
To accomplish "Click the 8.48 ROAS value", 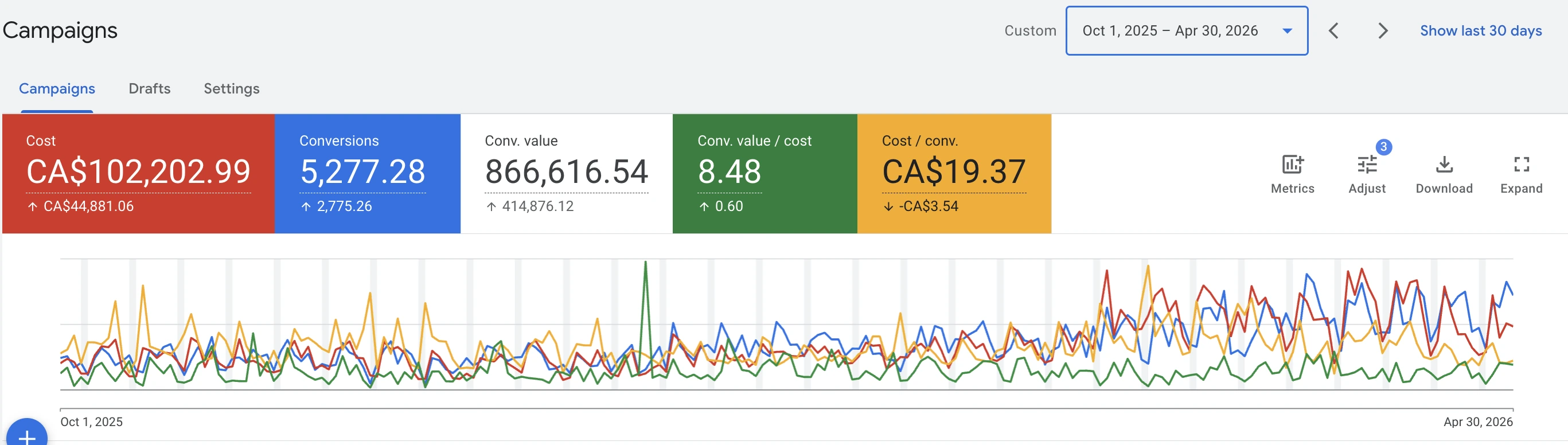I will [x=729, y=171].
